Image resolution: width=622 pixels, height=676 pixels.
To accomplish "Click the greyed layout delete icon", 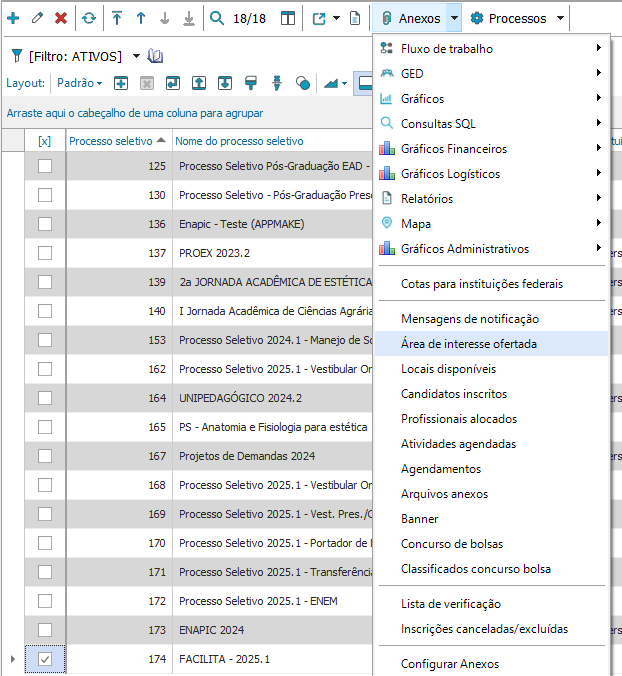I will tap(147, 83).
